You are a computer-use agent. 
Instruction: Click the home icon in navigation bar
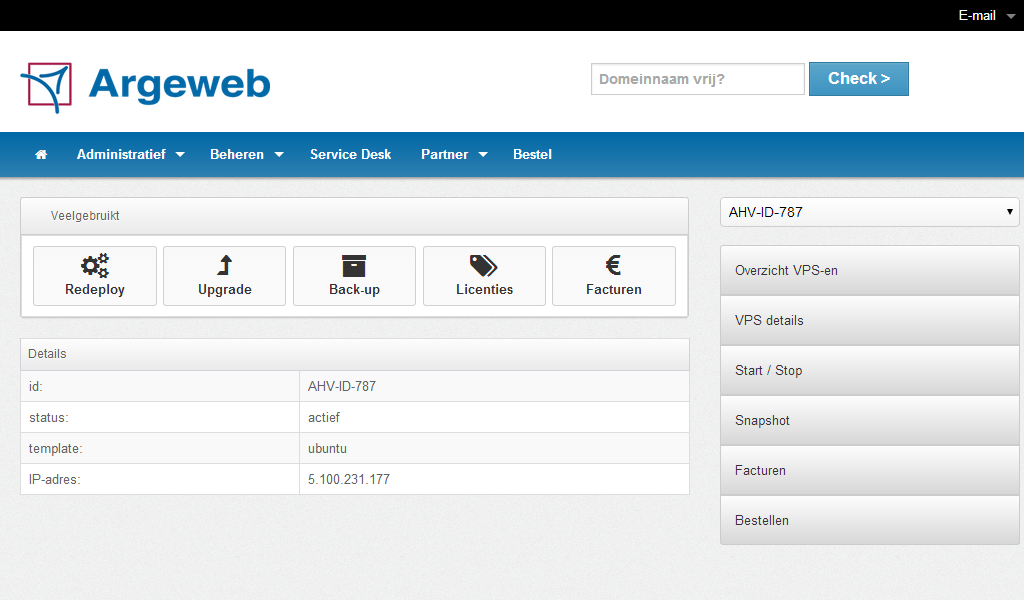coord(41,155)
